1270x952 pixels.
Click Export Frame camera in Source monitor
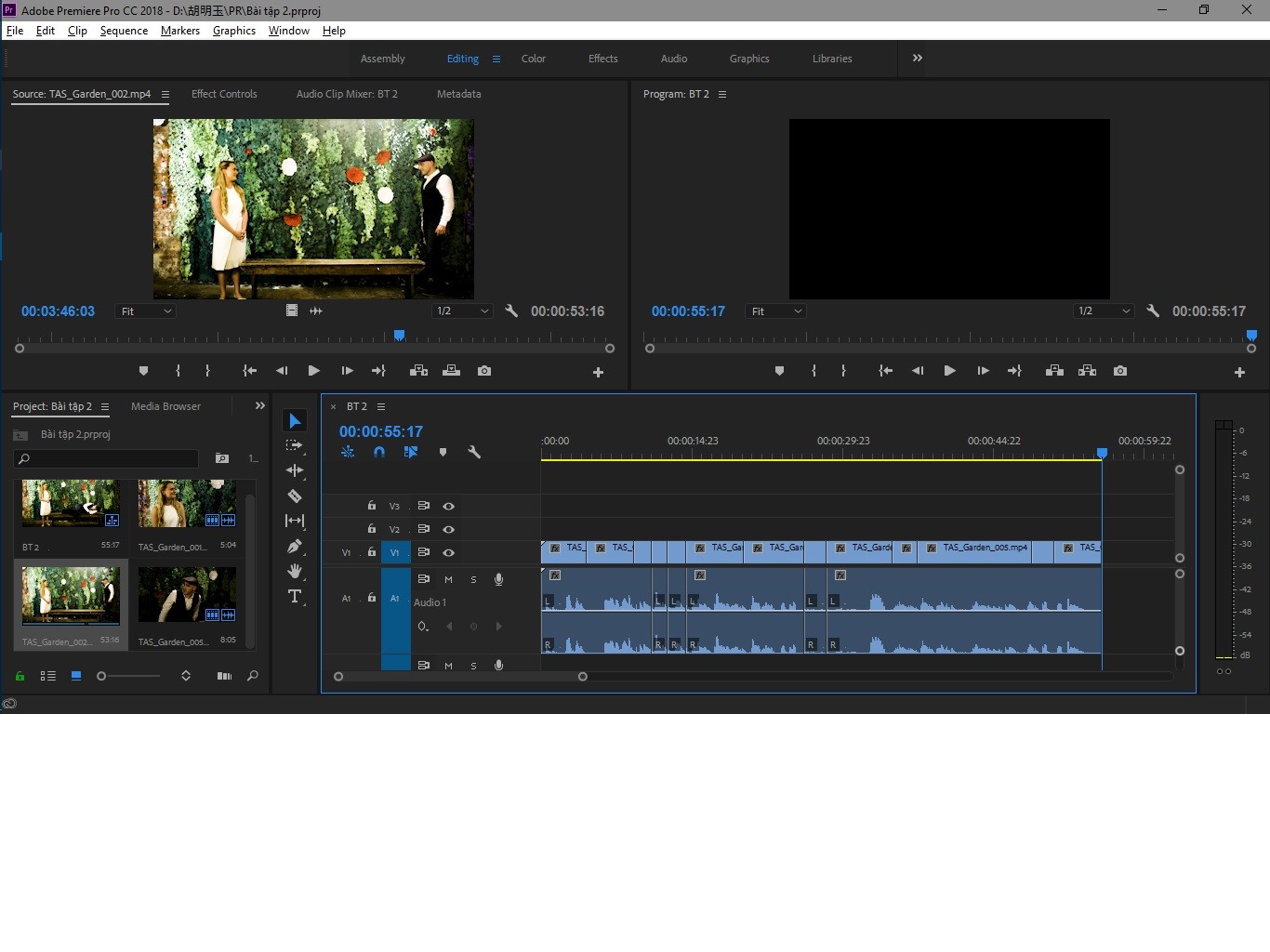(x=484, y=371)
